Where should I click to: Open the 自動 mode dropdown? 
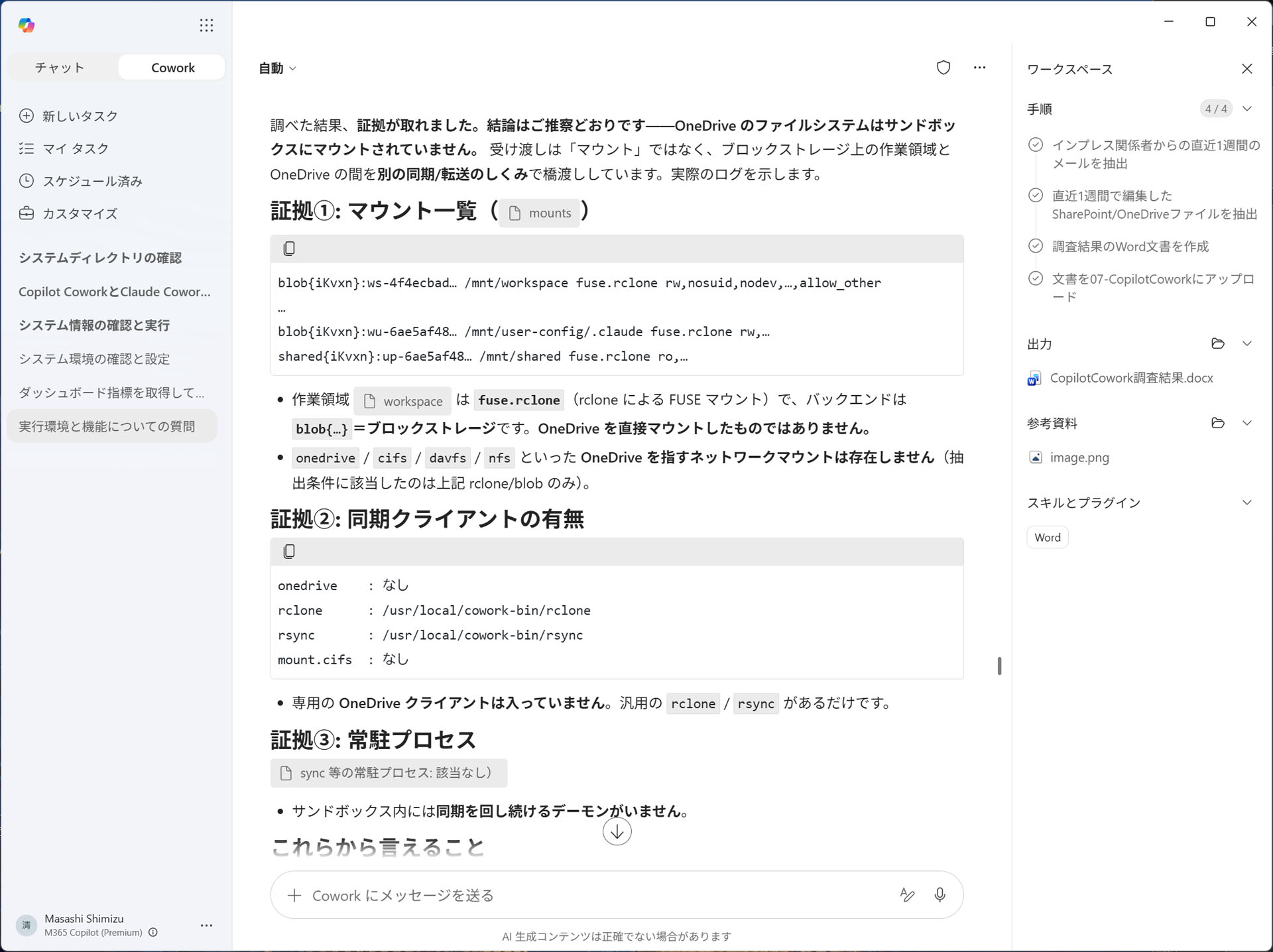pos(277,68)
